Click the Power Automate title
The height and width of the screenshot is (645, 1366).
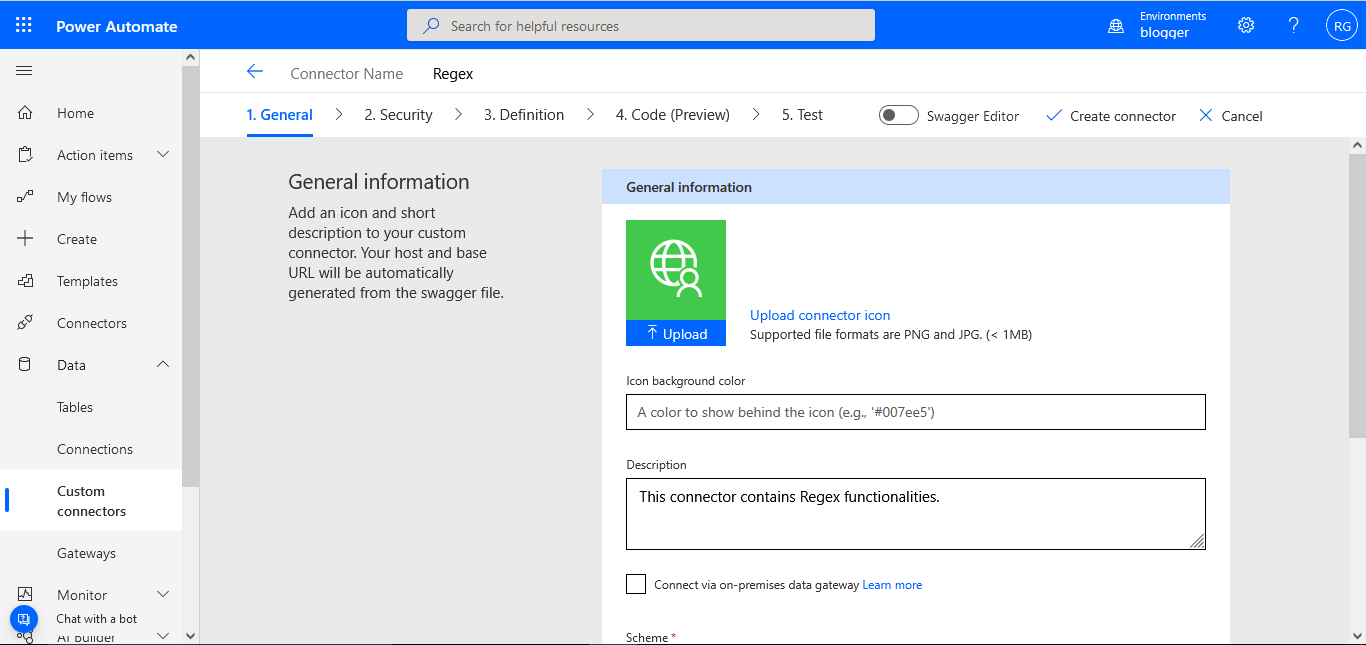coord(117,26)
